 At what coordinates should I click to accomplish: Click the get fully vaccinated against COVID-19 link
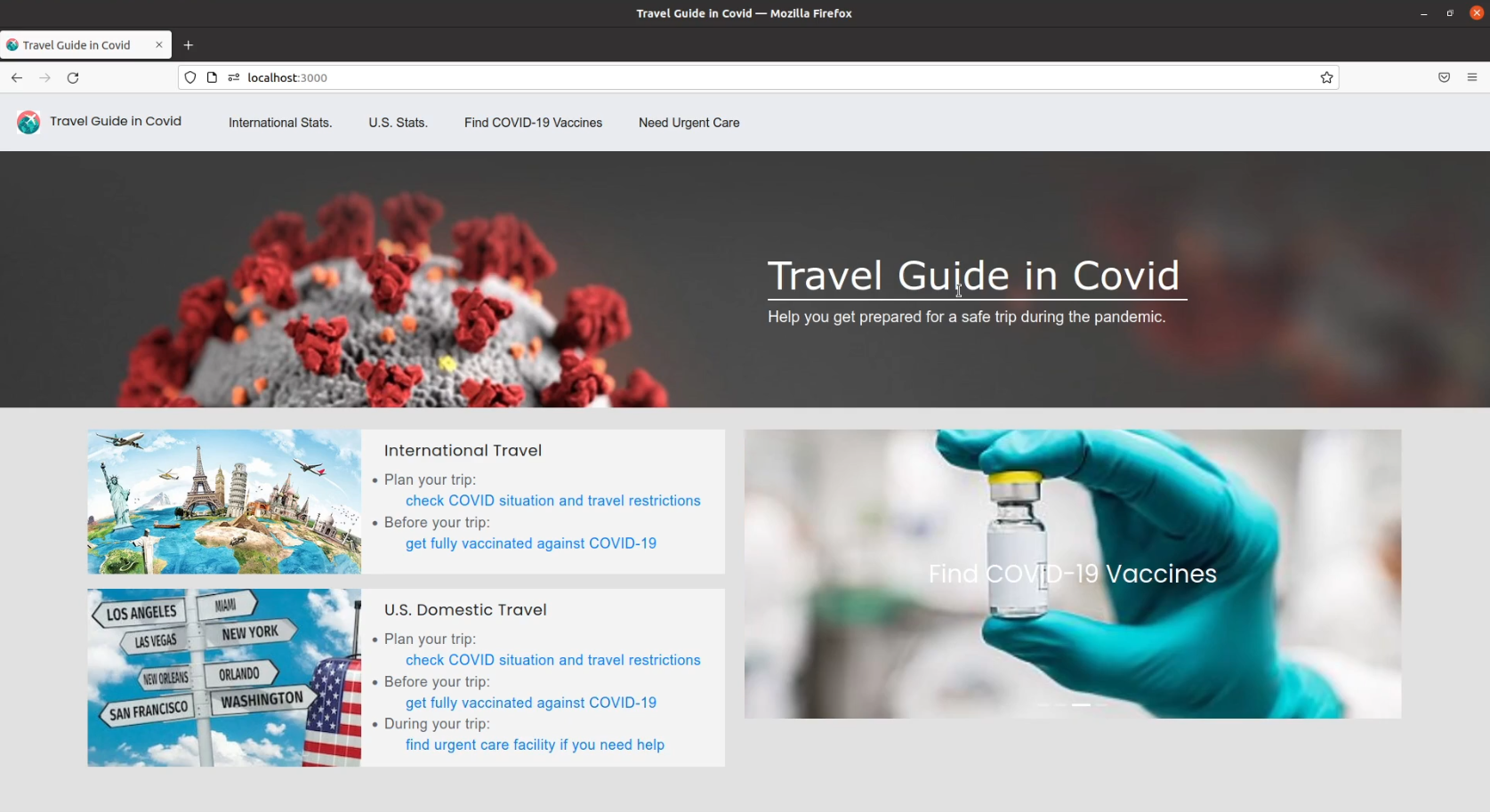(530, 543)
